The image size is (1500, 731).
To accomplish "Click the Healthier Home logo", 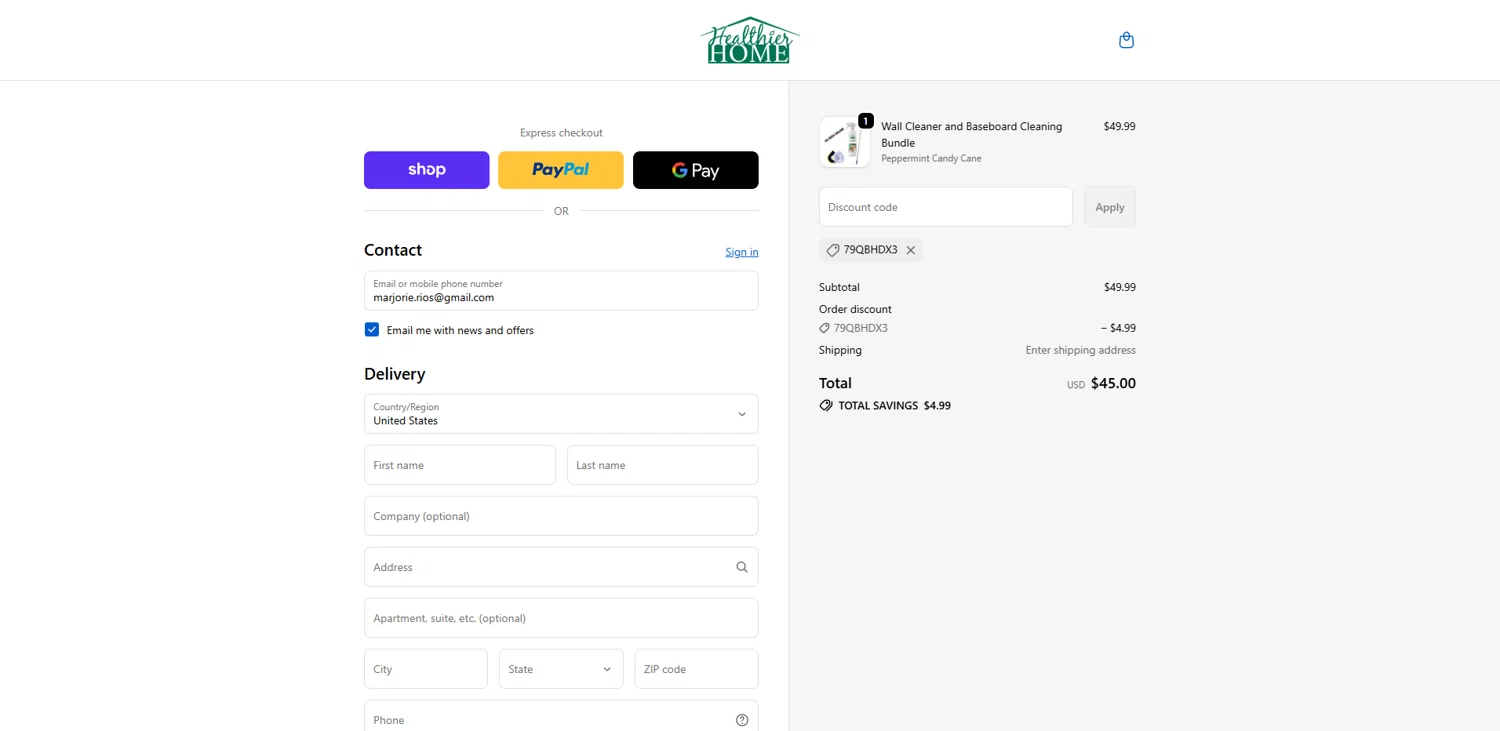I will [750, 40].
